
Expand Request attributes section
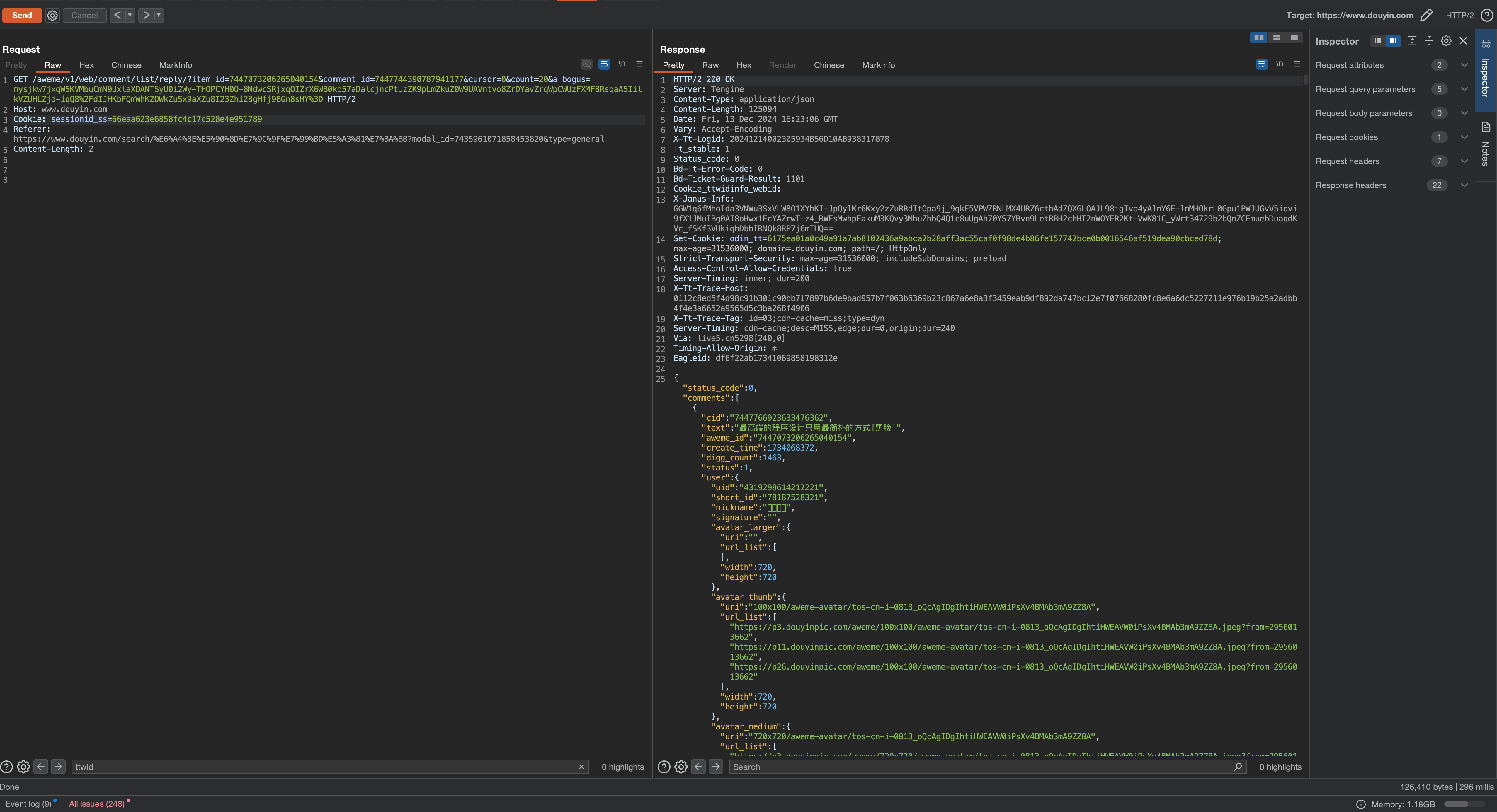pos(1392,65)
